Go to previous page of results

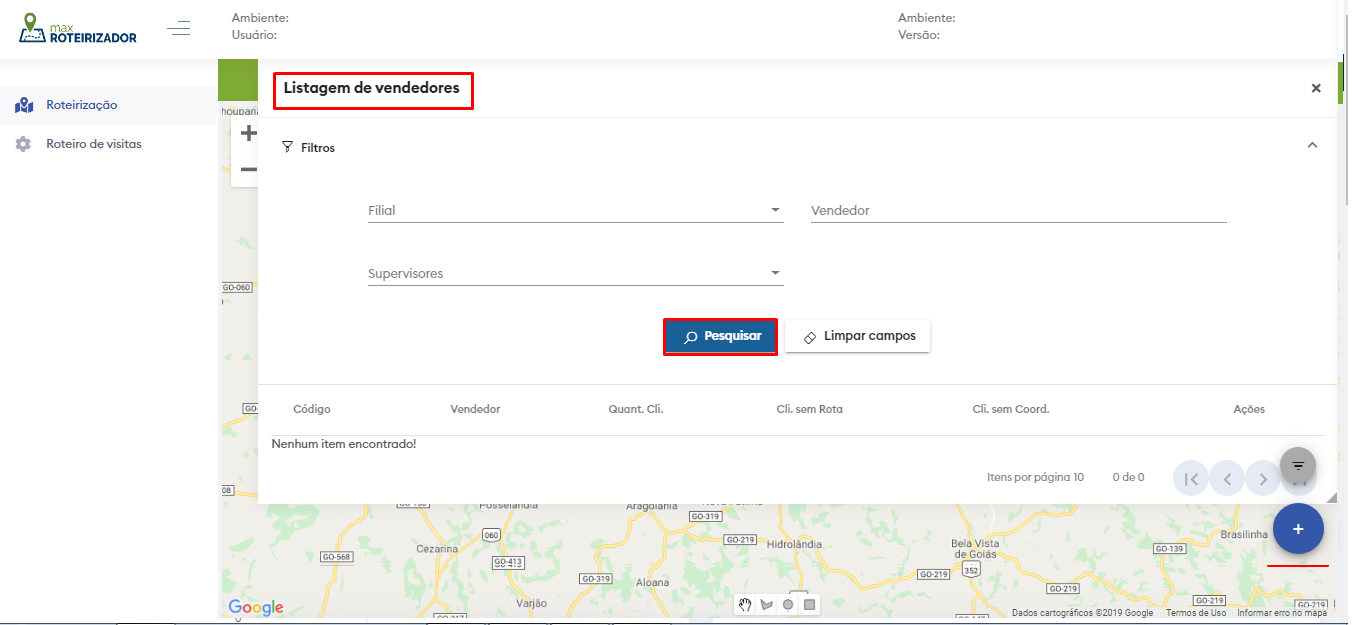tap(1227, 478)
